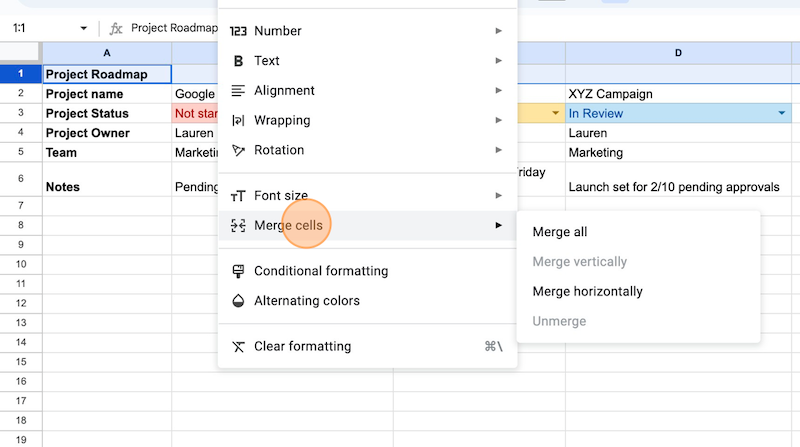Open the In Review status dropdown arrow
The image size is (800, 447).
click(x=781, y=113)
